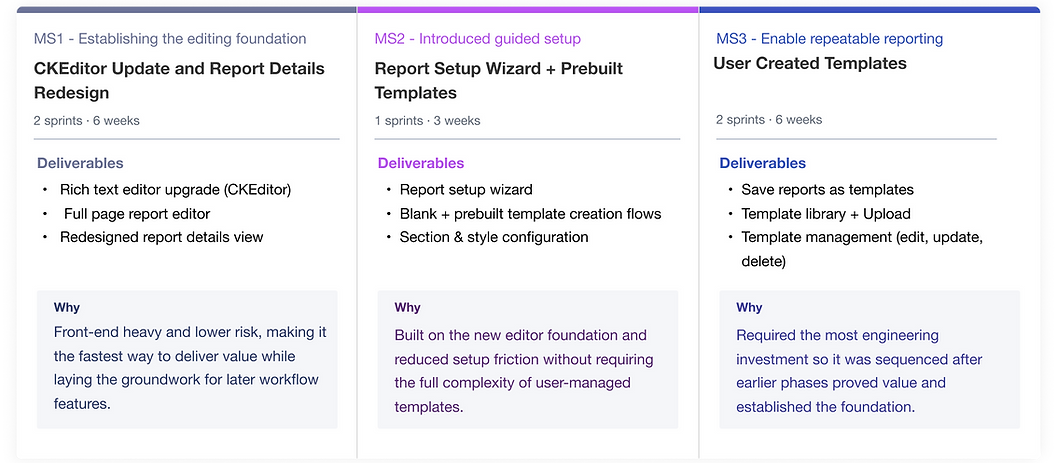This screenshot has height=463, width=1057.
Task: Select the MS3 Enable repeatable reporting label
Action: 829,39
